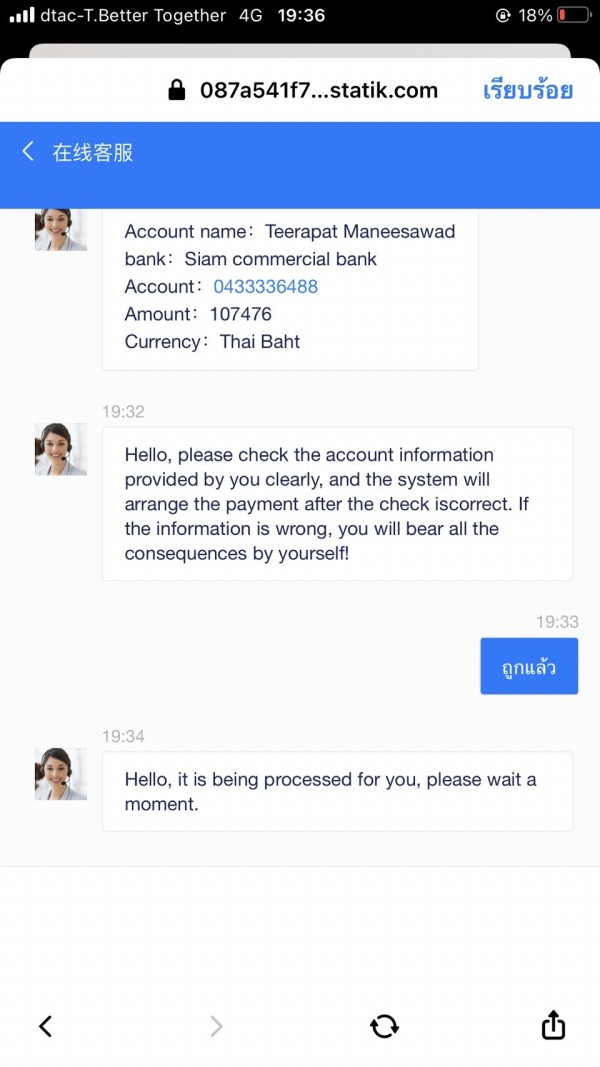Open the share sheet icon

[x=553, y=1024]
